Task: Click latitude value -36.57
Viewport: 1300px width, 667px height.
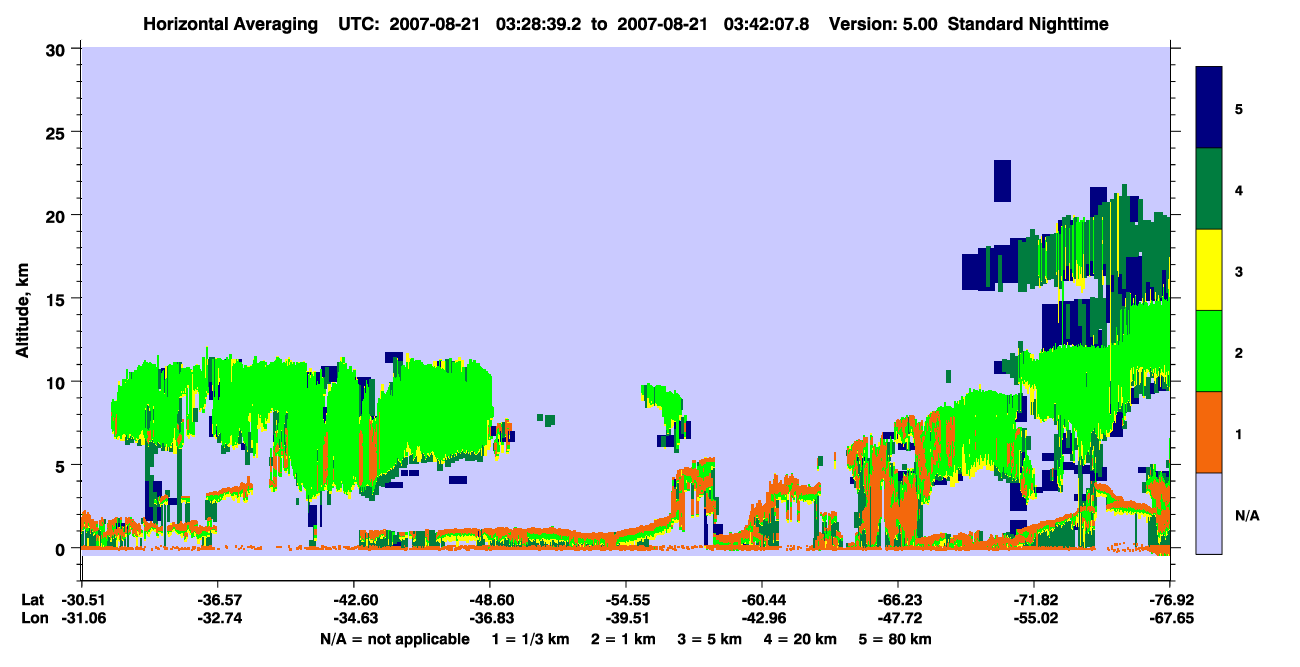Action: 218,600
